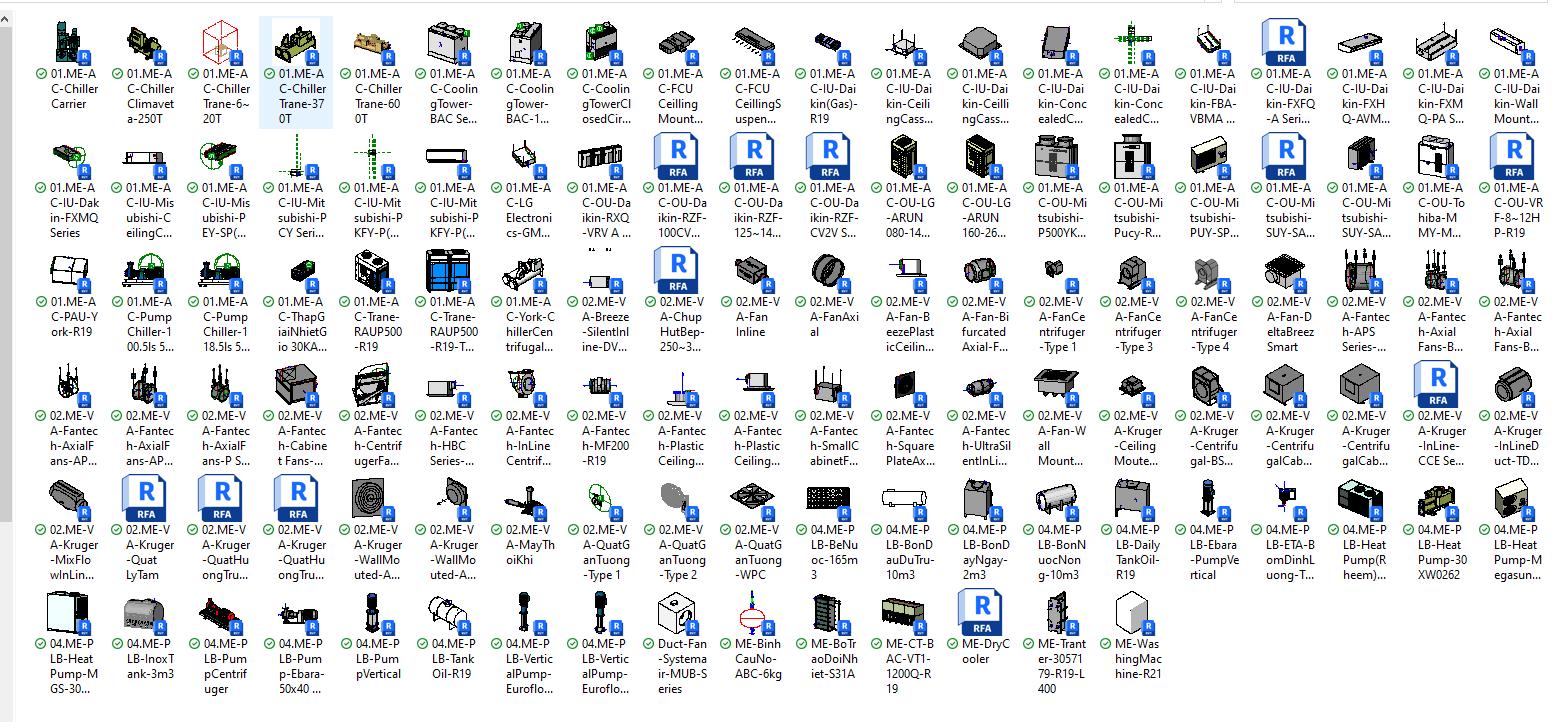Click the LG Electronics-GM family file
The height and width of the screenshot is (722, 1552).
point(524,158)
